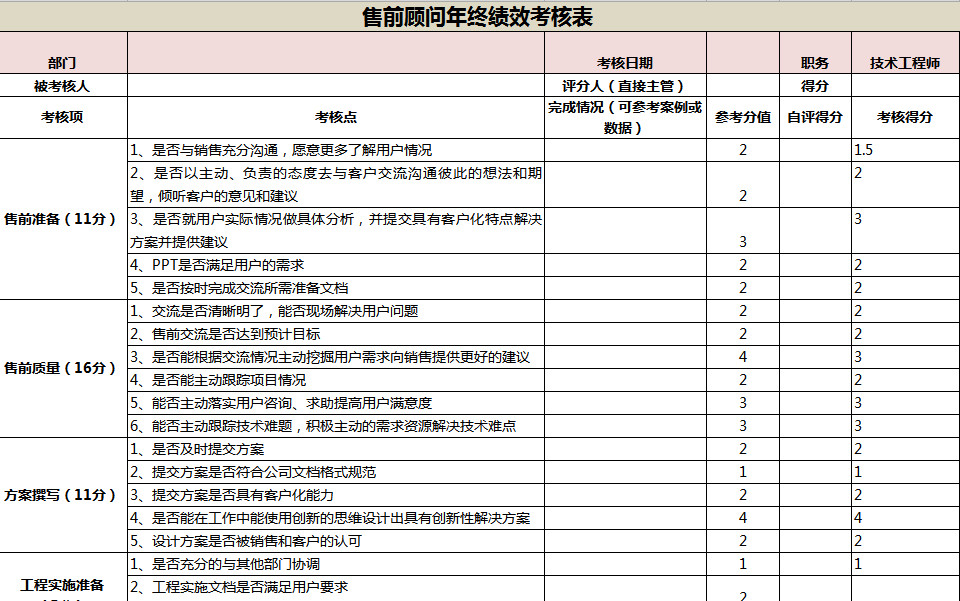Select the 售前质量（16分）section cell
Viewport: 960px width, 601px height.
click(x=62, y=368)
